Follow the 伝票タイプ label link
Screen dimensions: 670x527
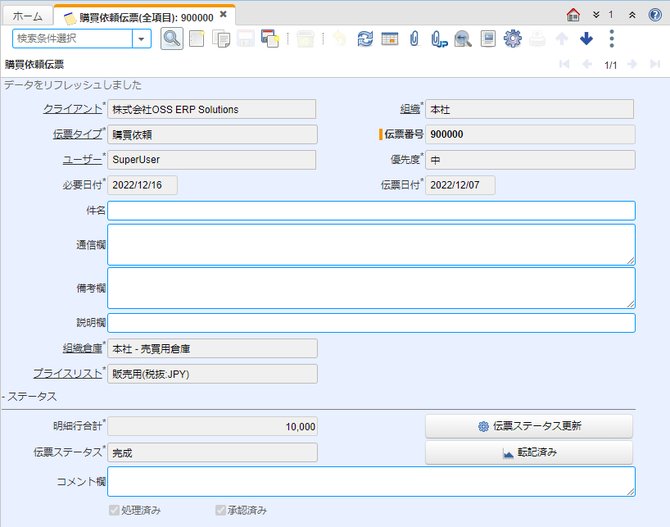pyautogui.click(x=78, y=134)
